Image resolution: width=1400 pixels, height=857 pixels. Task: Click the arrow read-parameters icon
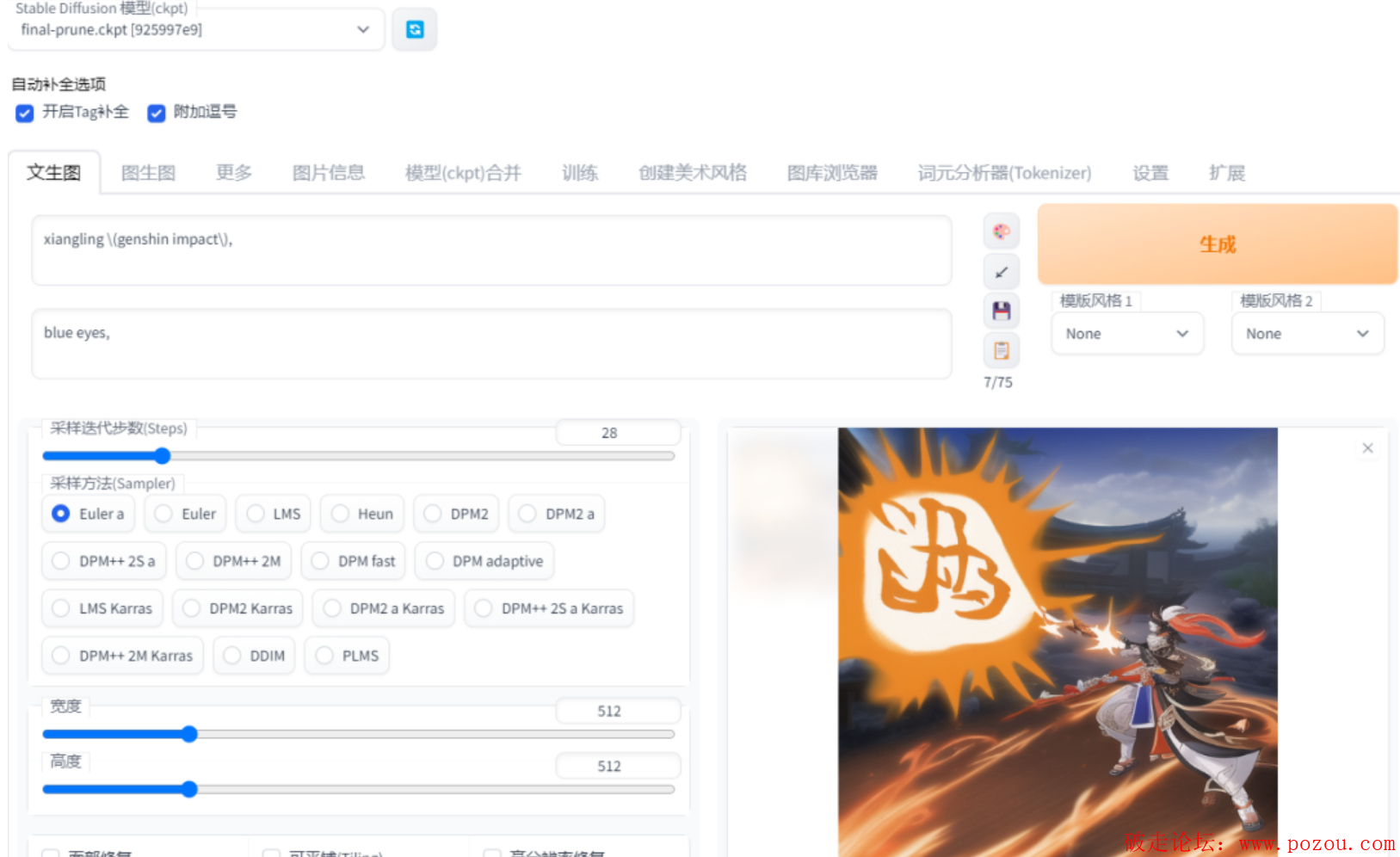click(1002, 272)
